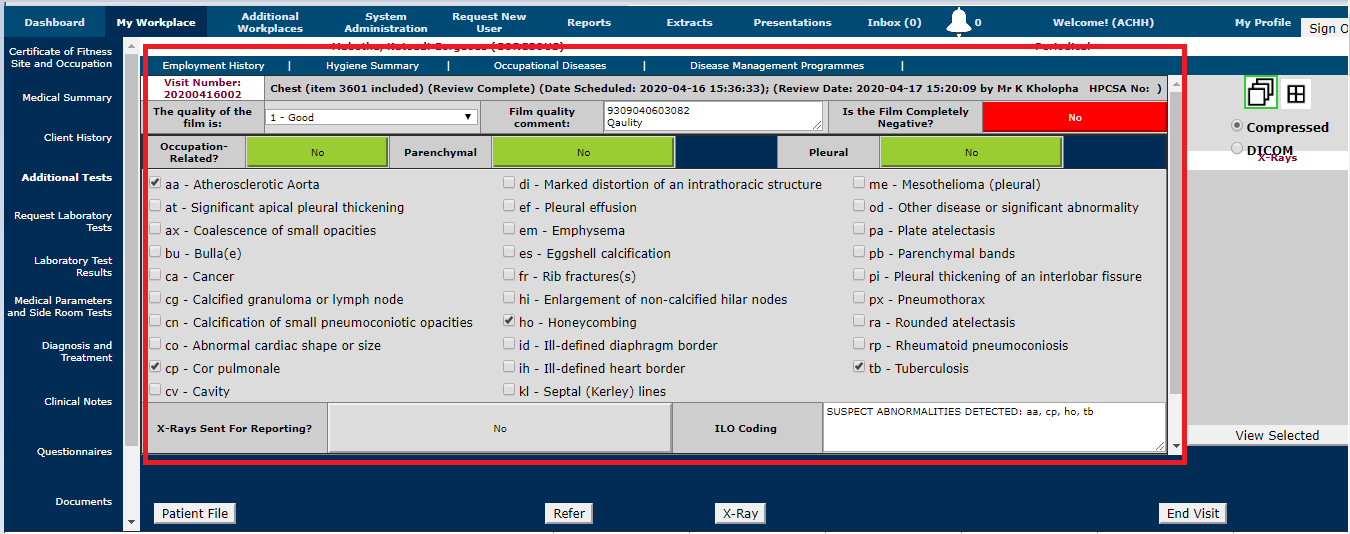The width and height of the screenshot is (1350, 534).
Task: Check px - Pneumothorax box
Action: coord(859,299)
